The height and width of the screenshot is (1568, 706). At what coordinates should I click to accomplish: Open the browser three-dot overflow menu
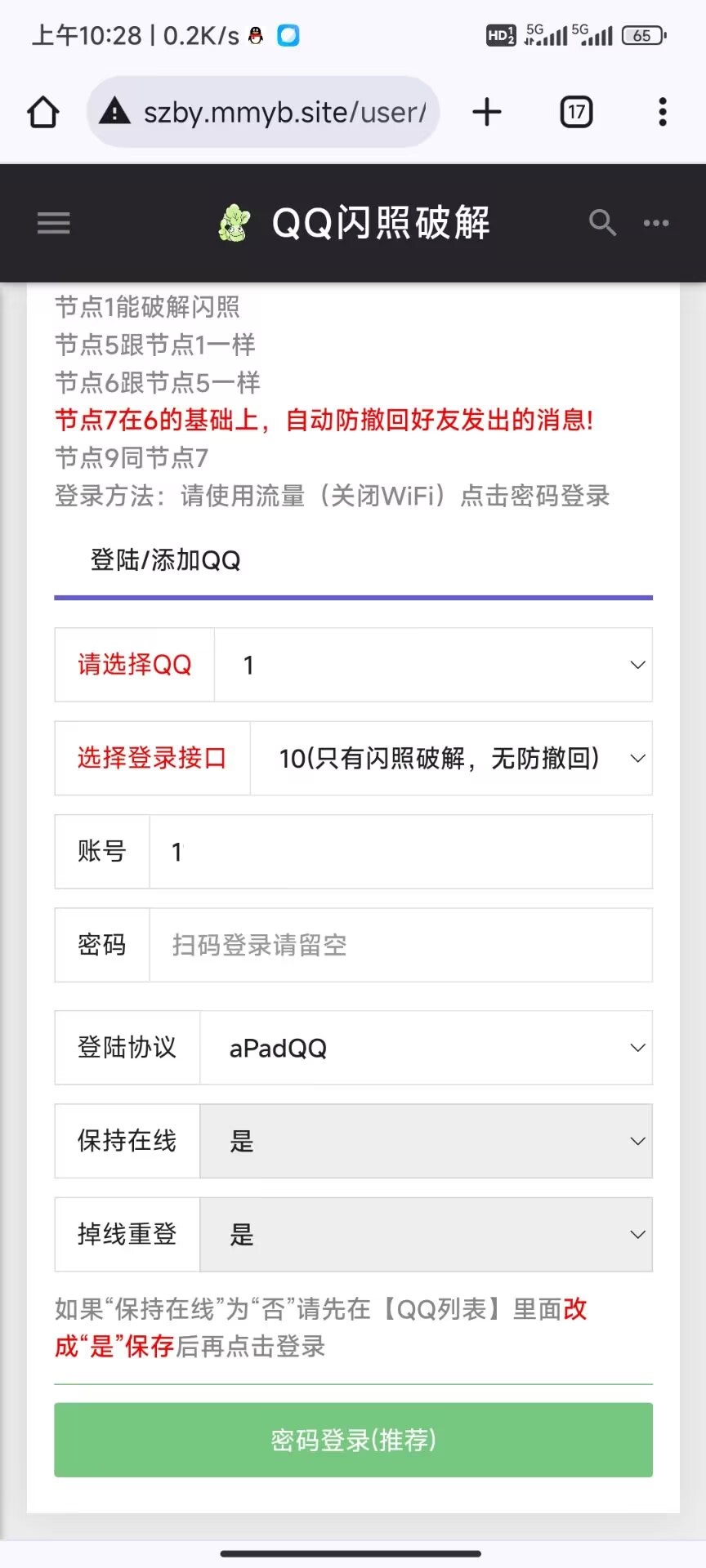pos(663,112)
